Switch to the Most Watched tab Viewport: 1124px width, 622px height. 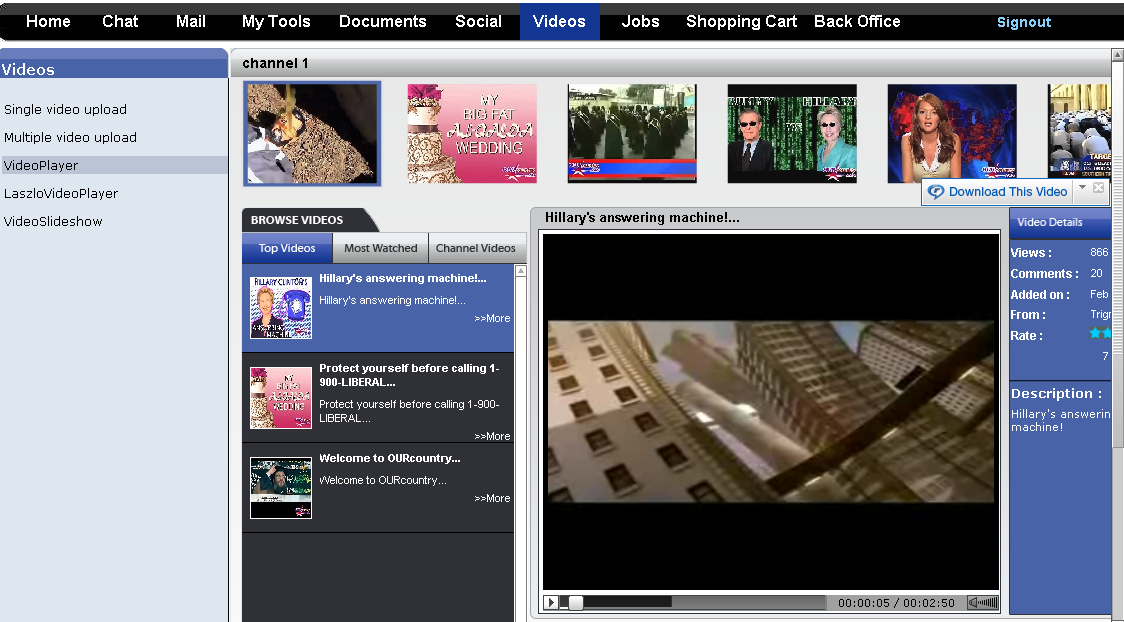pyautogui.click(x=380, y=248)
